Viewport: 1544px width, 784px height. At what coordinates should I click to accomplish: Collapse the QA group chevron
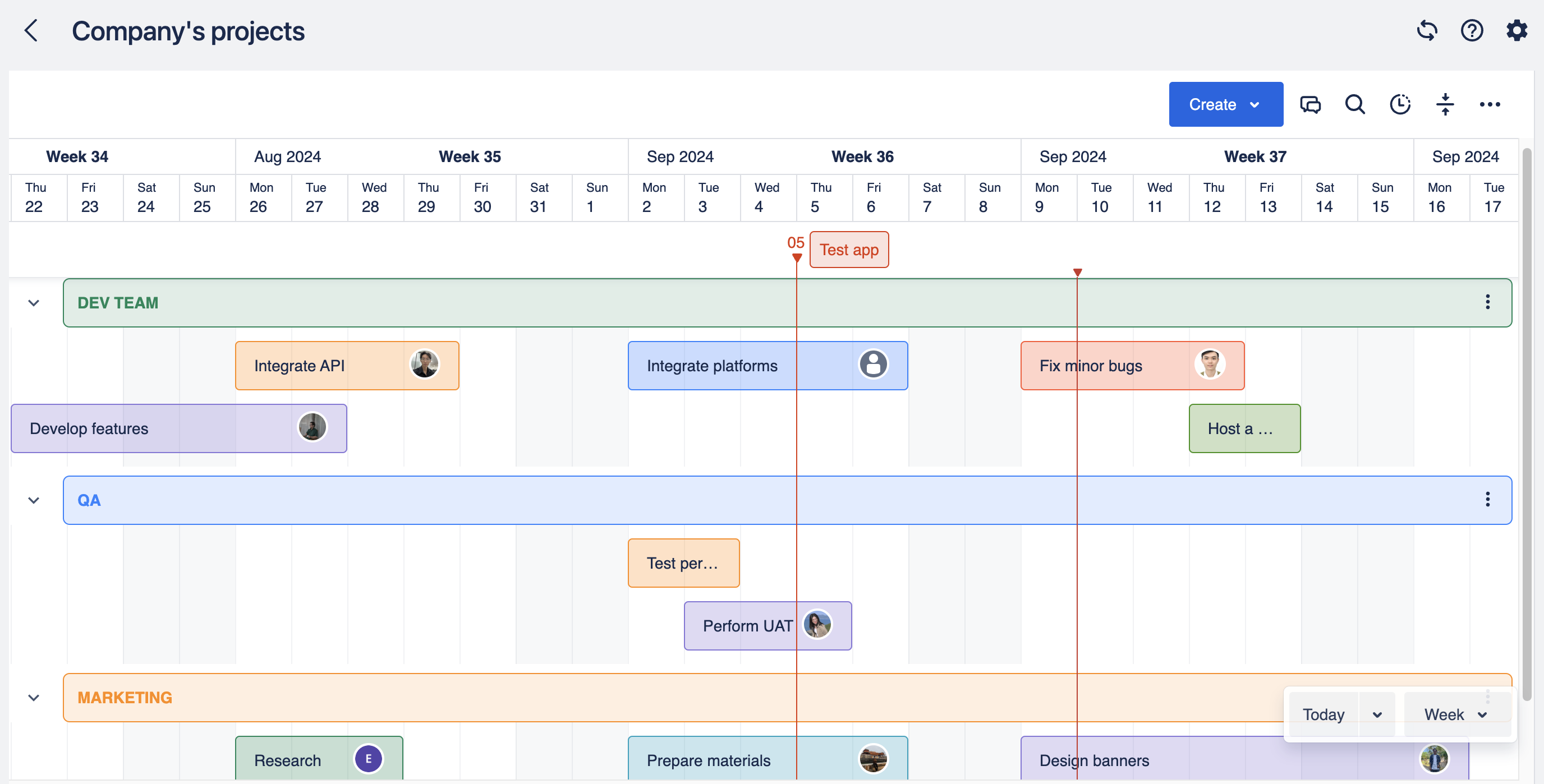tap(34, 500)
